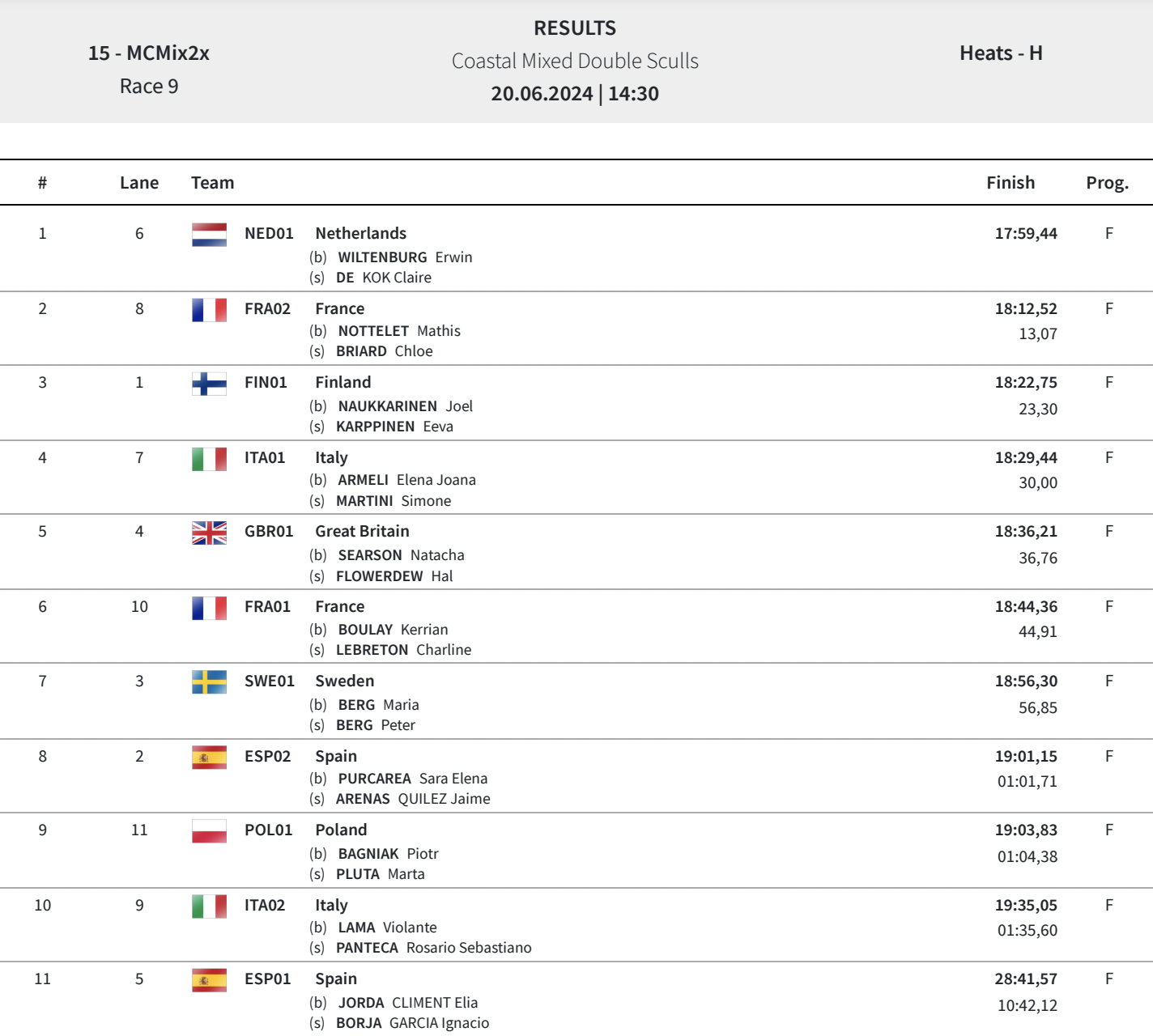Click the ITA01 Italy flag icon
Image resolution: width=1153 pixels, height=1036 pixels.
click(x=209, y=459)
